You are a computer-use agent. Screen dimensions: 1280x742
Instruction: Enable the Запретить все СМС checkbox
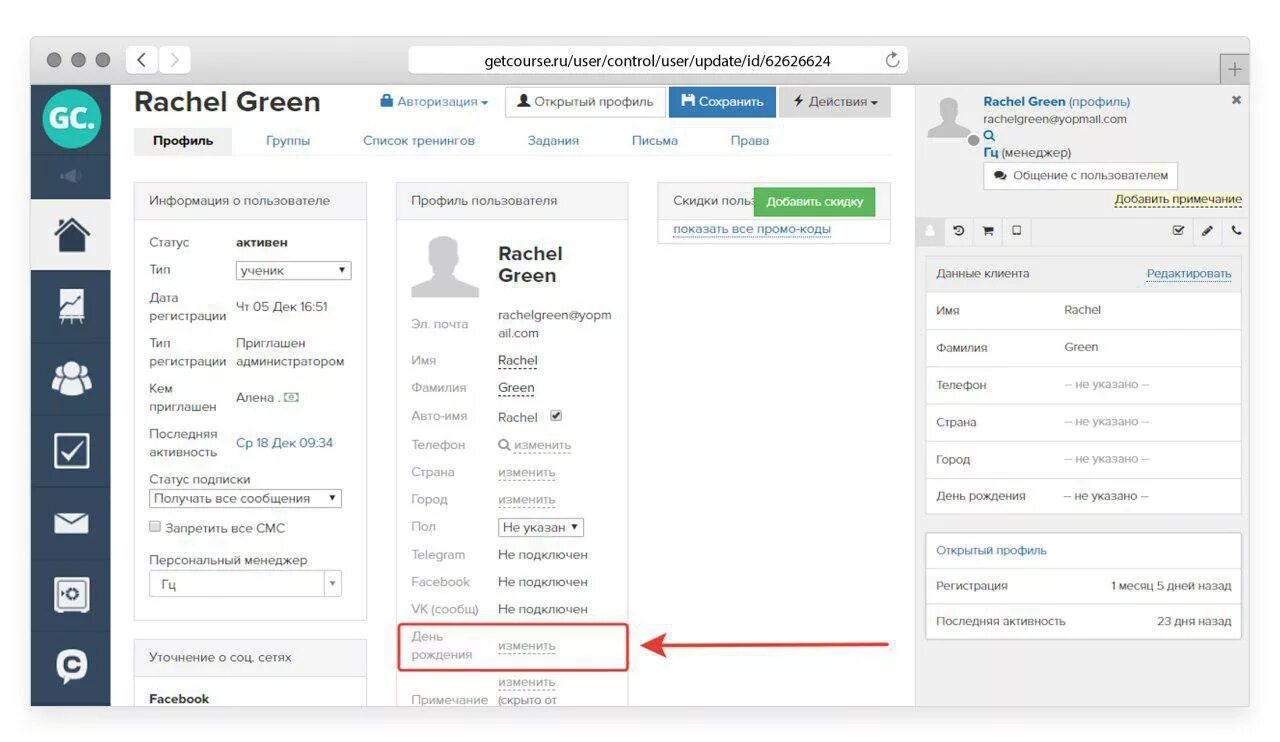tap(155, 527)
